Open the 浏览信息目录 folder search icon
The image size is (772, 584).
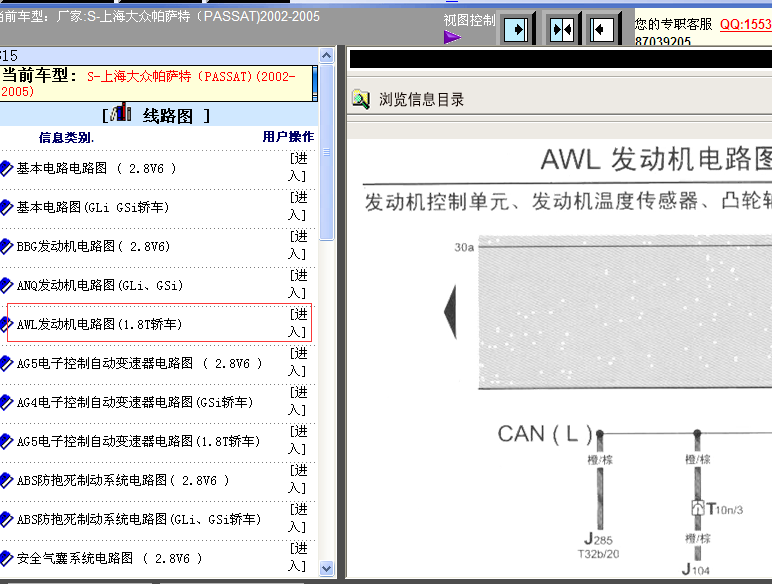[x=361, y=100]
